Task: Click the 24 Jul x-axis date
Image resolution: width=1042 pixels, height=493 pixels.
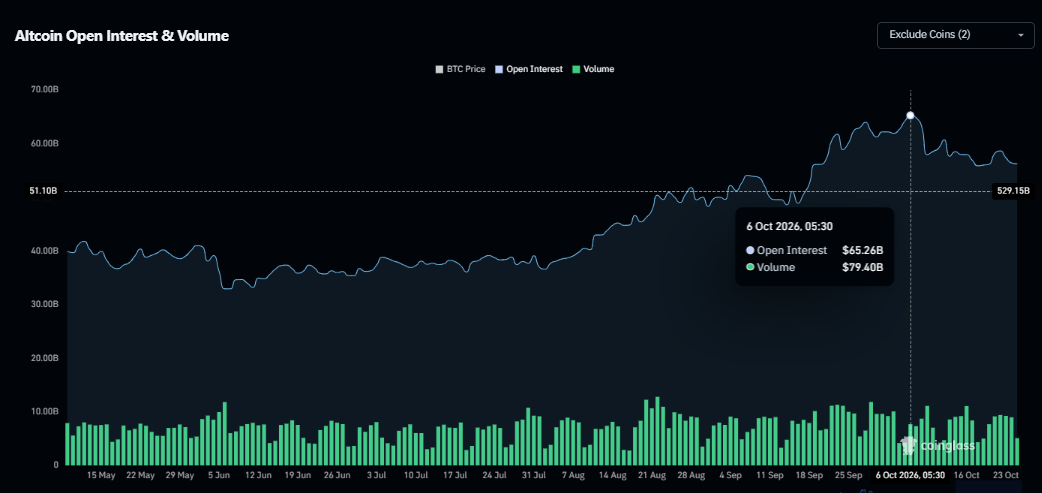Action: tap(494, 476)
